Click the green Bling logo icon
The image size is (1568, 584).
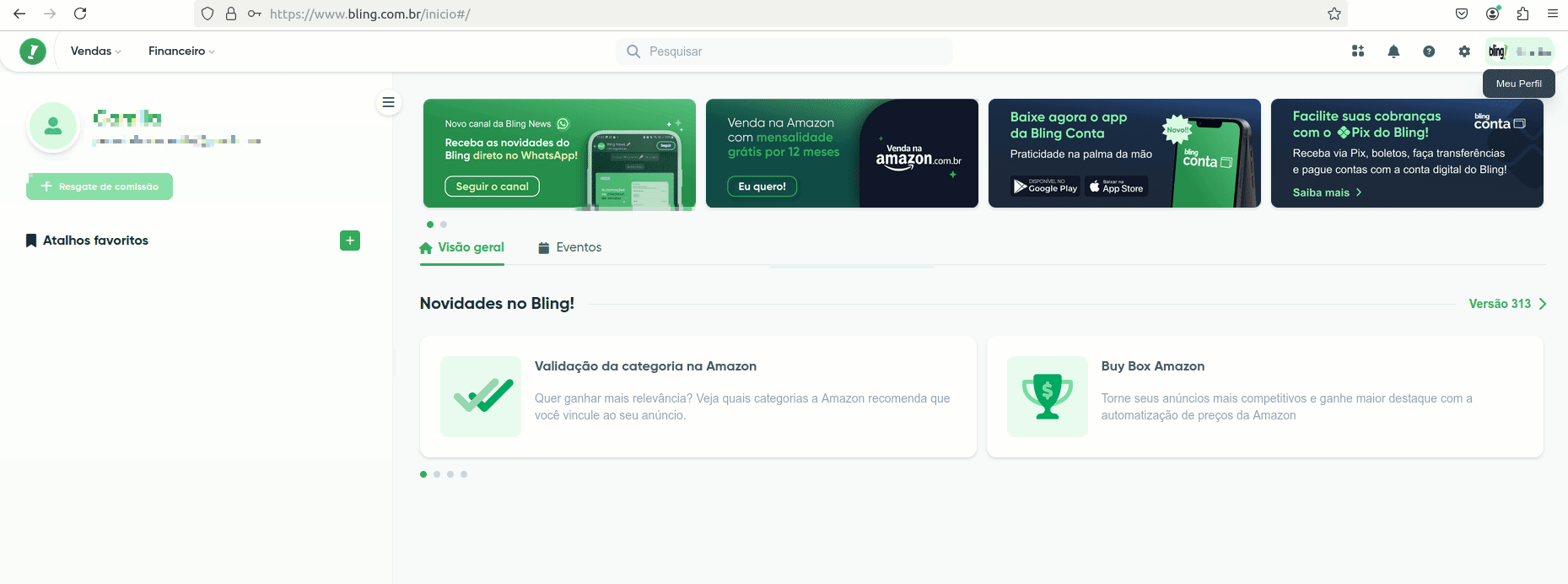(x=33, y=51)
